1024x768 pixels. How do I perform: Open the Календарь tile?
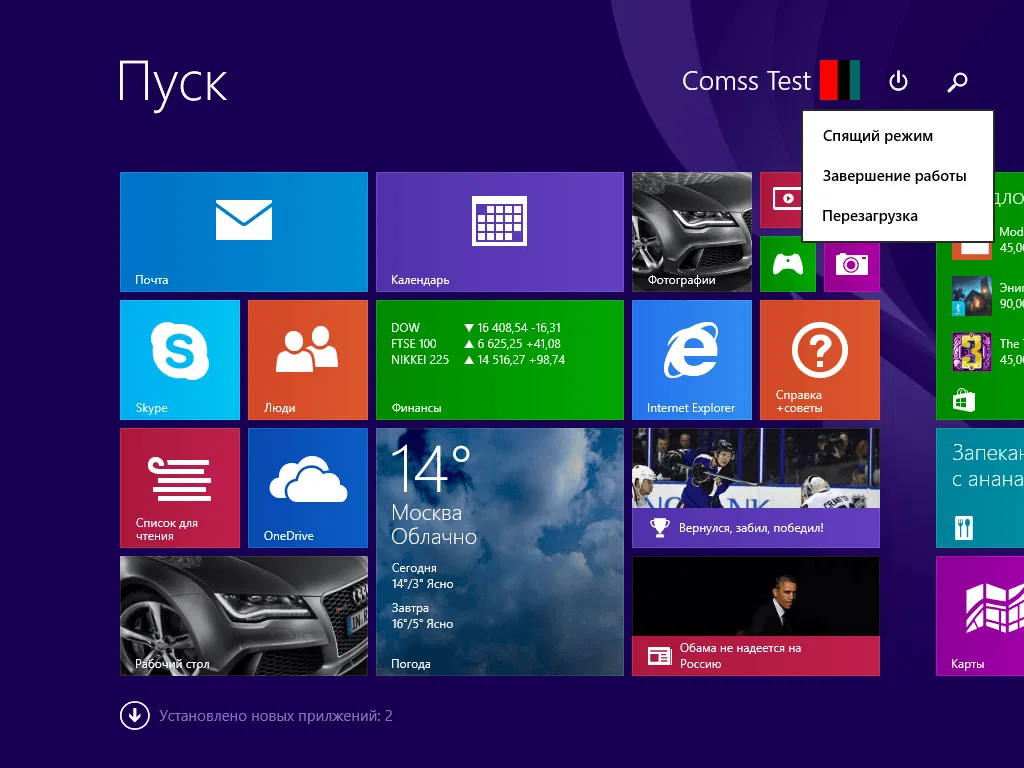pyautogui.click(x=499, y=230)
